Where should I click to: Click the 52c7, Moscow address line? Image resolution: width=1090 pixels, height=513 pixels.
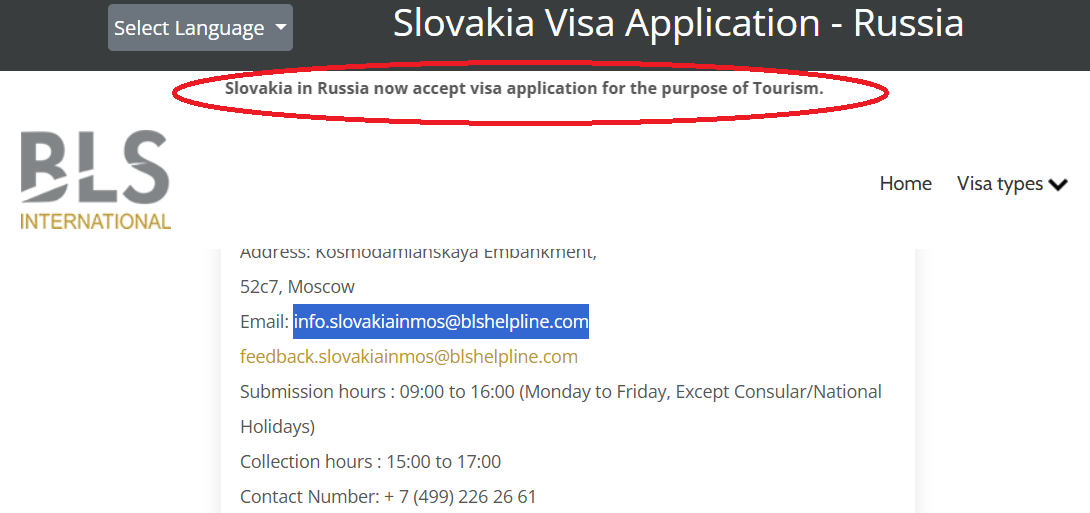(x=297, y=287)
